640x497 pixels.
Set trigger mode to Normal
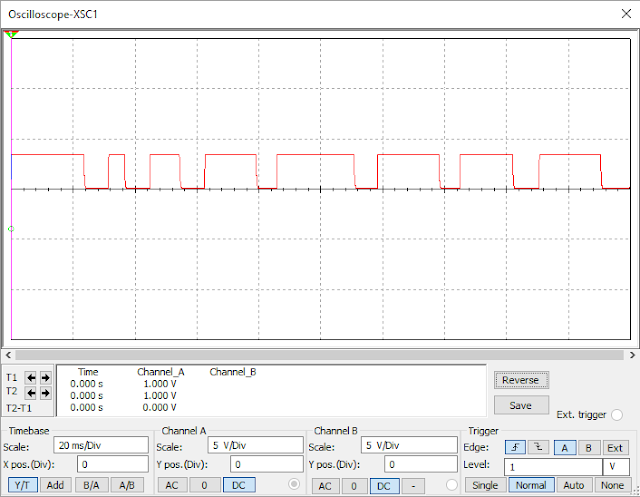[531, 485]
